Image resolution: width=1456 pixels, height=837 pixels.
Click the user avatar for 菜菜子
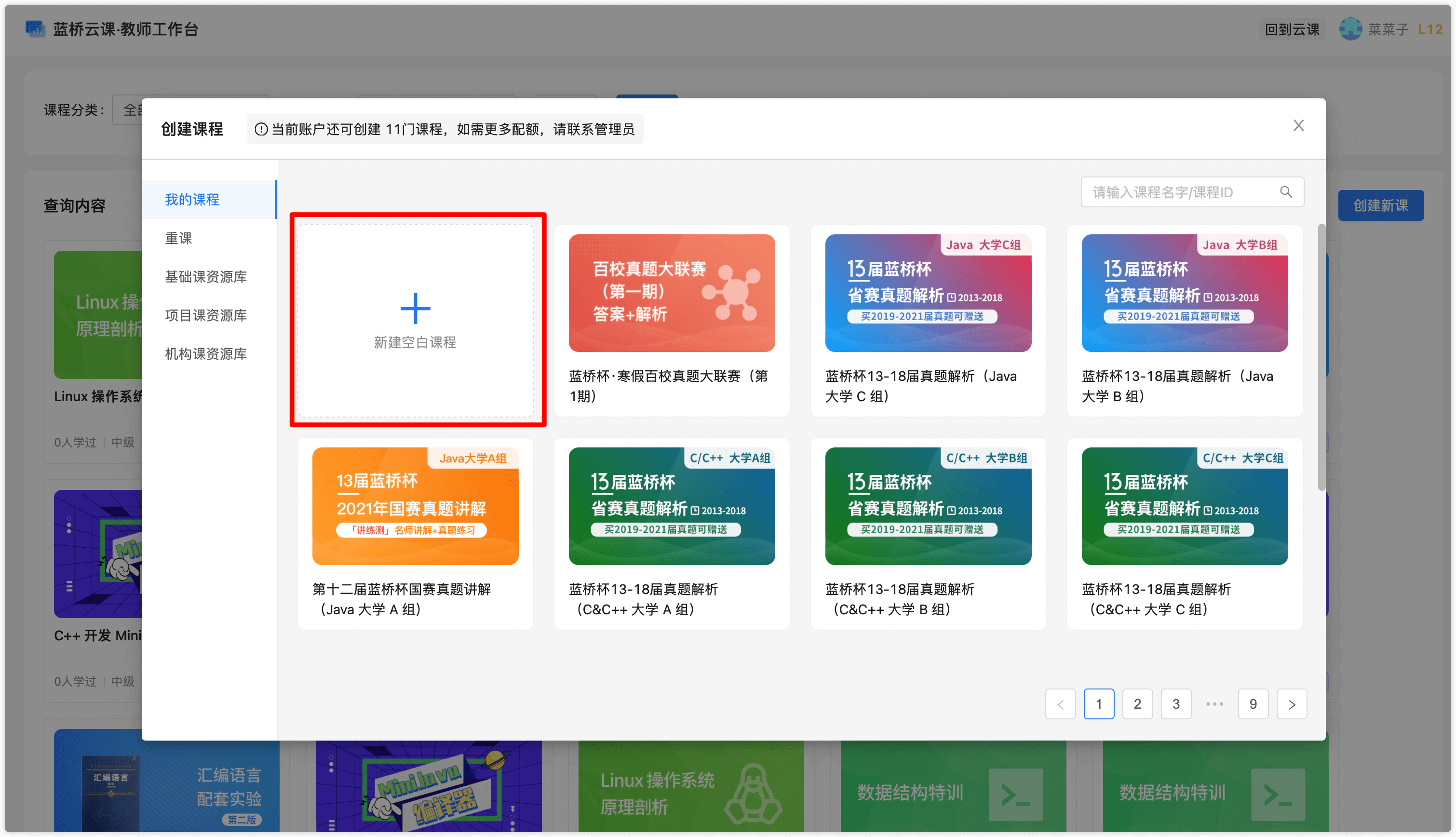point(1350,29)
